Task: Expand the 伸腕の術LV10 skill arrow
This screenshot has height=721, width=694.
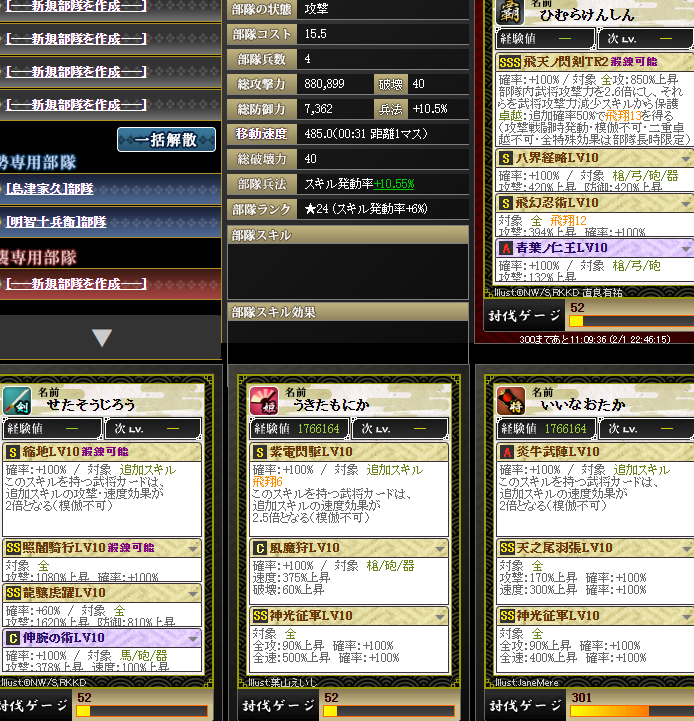Action: click(193, 639)
